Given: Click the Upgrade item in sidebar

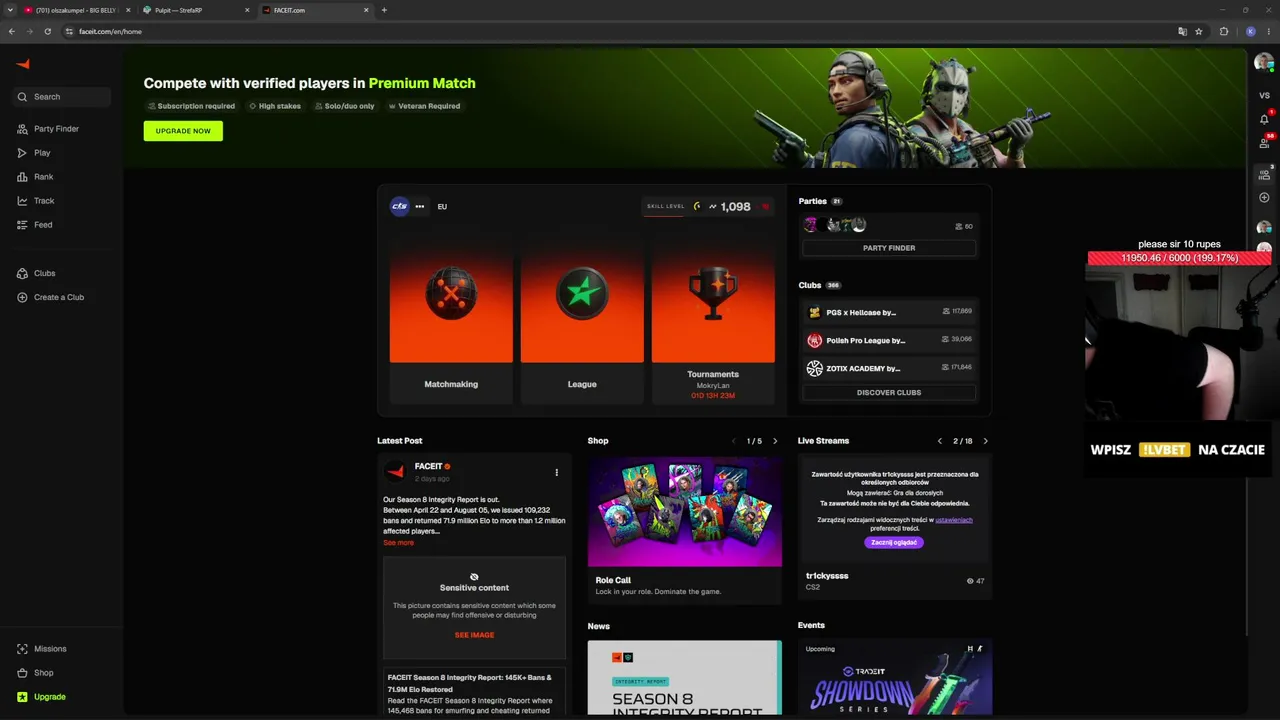Looking at the screenshot, I should click(49, 697).
